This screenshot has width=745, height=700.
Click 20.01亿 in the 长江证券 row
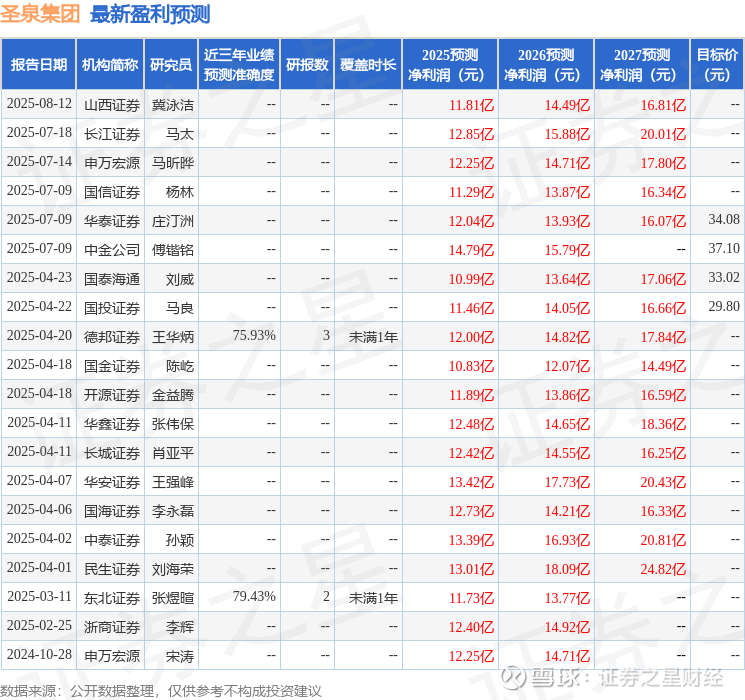(663, 134)
